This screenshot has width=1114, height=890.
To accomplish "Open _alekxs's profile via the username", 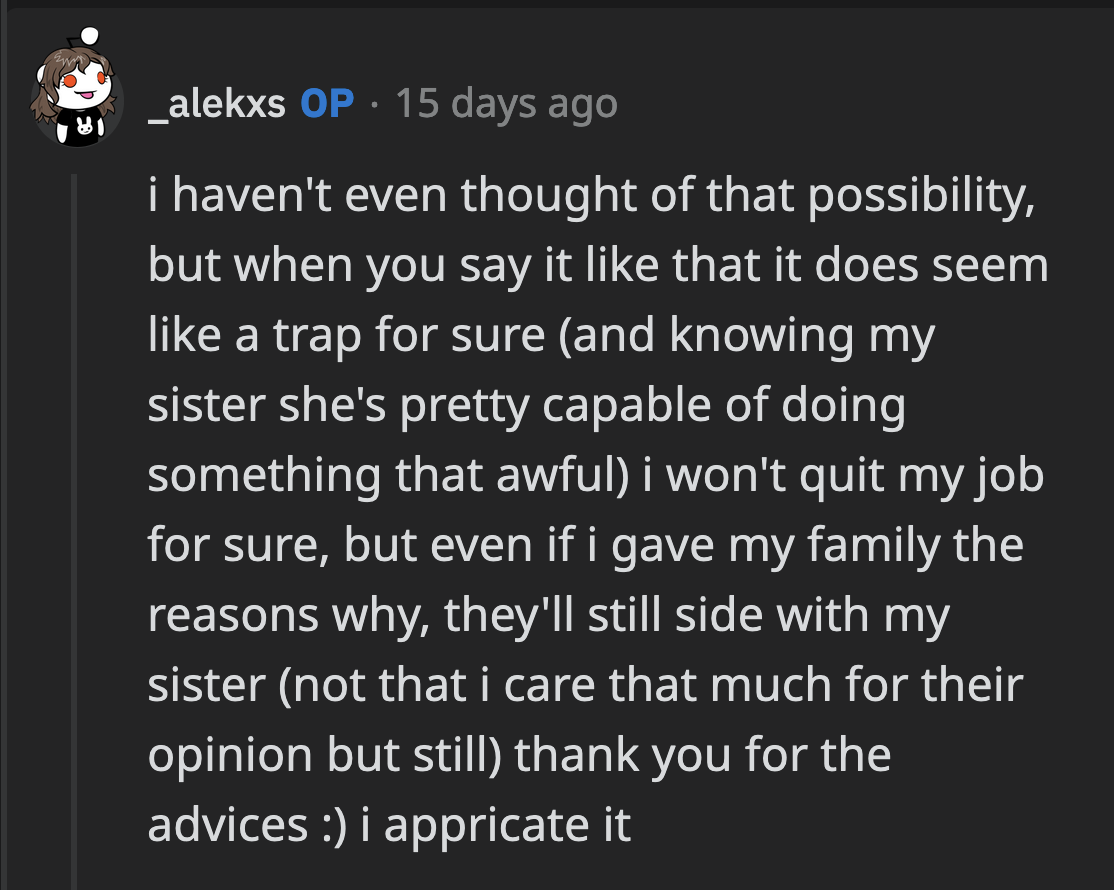I will 219,101.
